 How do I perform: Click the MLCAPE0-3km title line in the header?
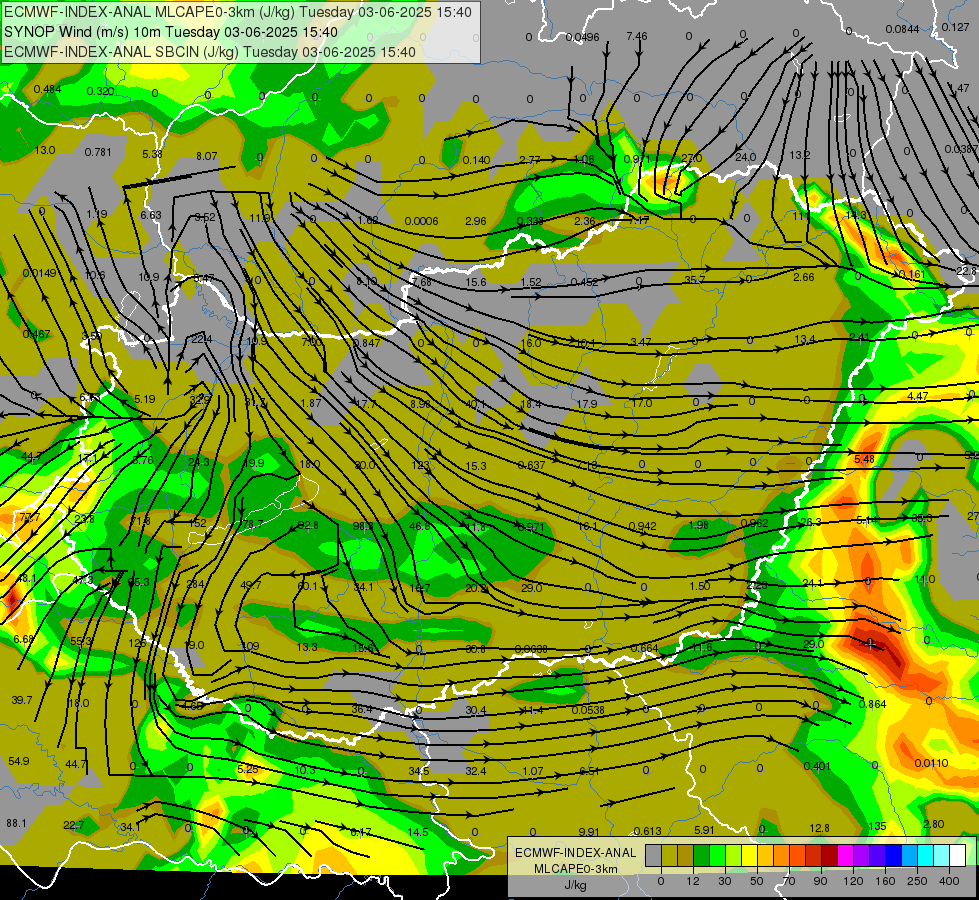[x=238, y=12]
